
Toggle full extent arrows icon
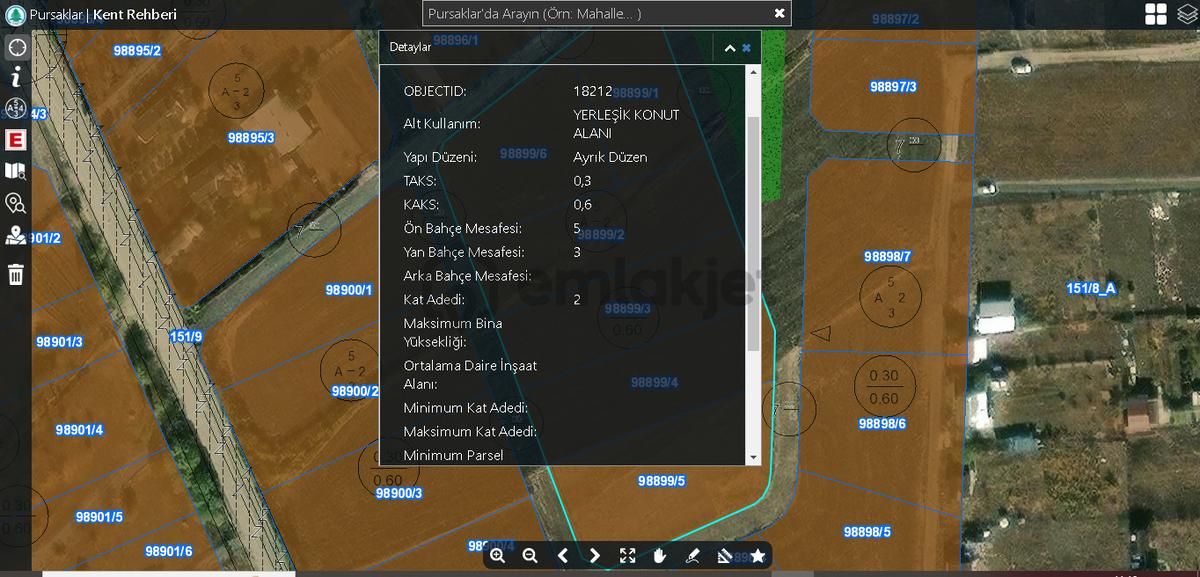coord(628,556)
